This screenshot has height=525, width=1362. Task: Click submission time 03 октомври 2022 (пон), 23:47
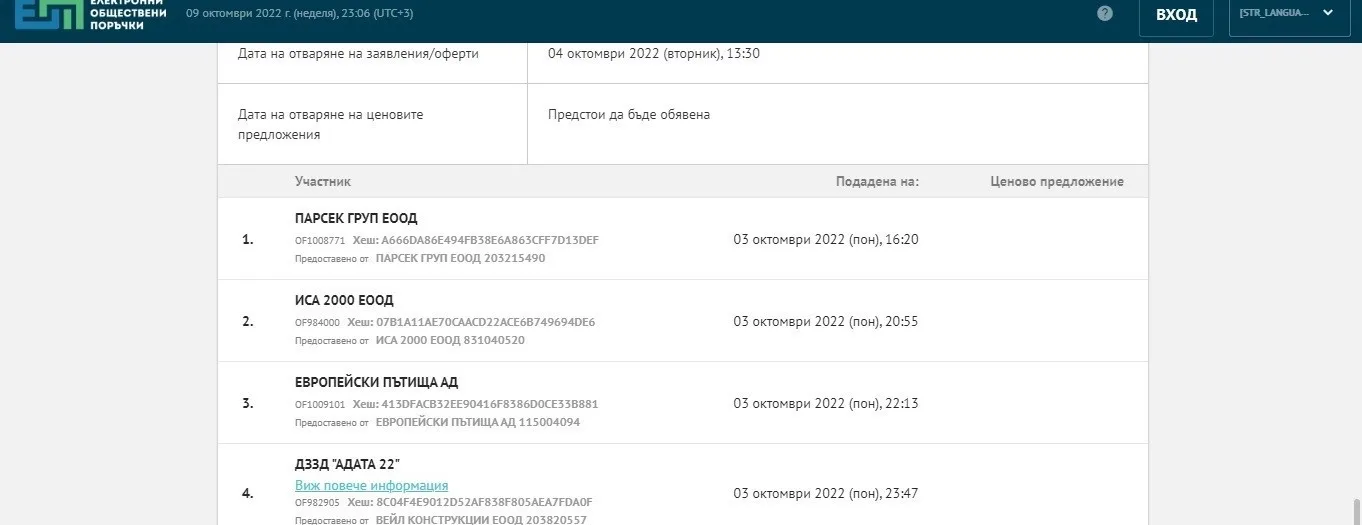(826, 493)
